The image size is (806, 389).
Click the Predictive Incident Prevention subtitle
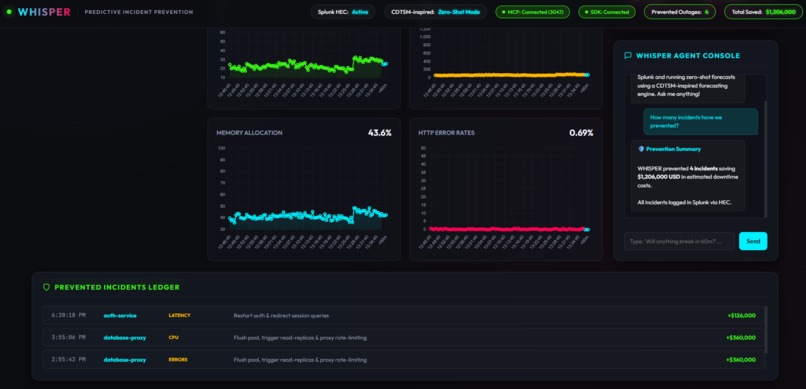(x=139, y=12)
